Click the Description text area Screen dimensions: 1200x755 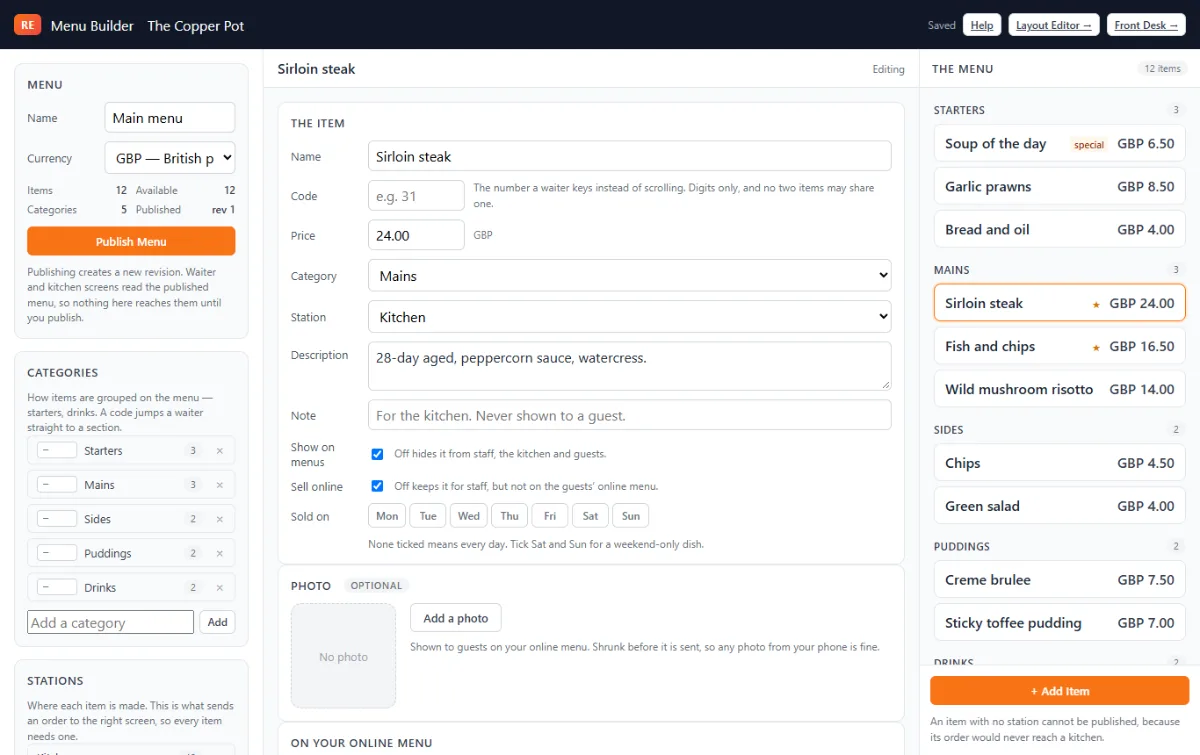[630, 366]
